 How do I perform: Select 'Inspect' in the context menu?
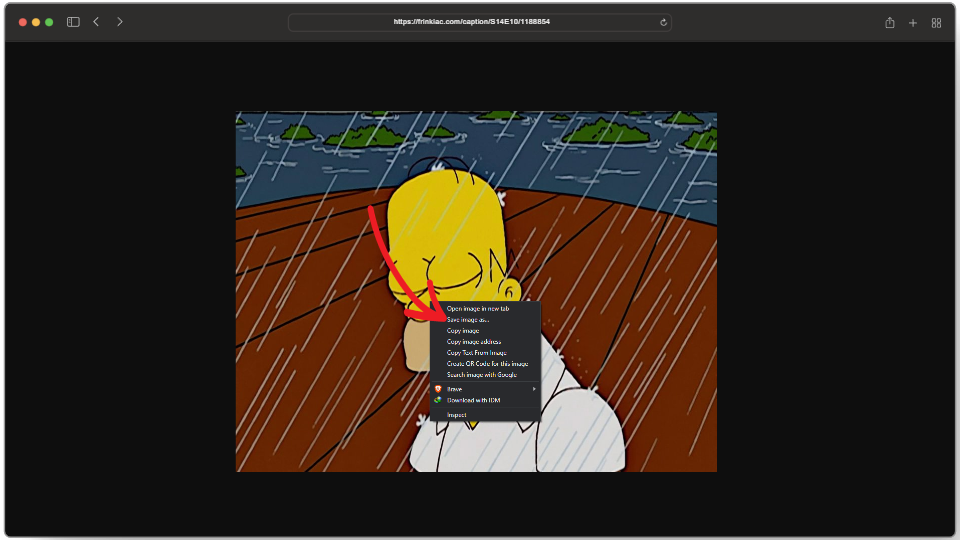486,415
